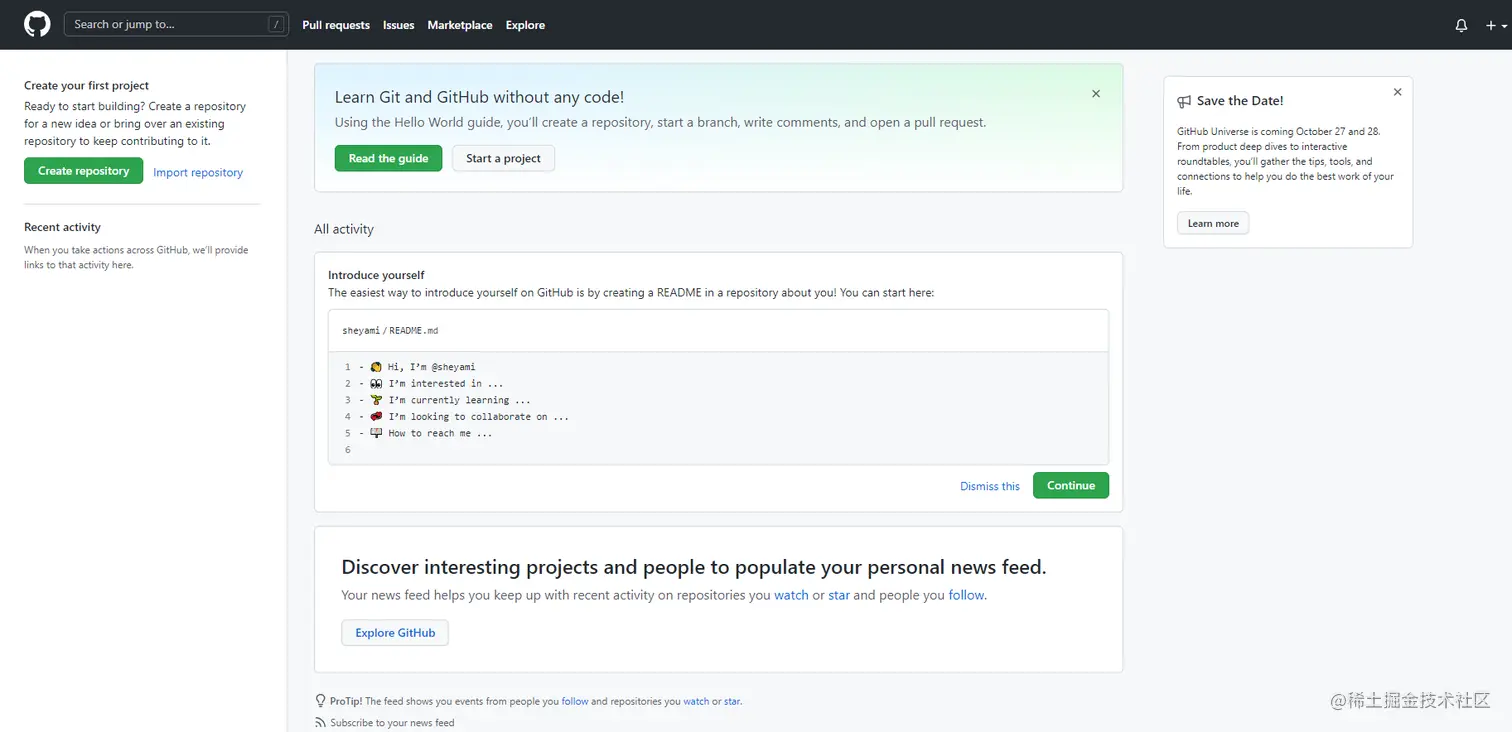Go to Issues in top navigation
This screenshot has width=1512, height=732.
398,25
